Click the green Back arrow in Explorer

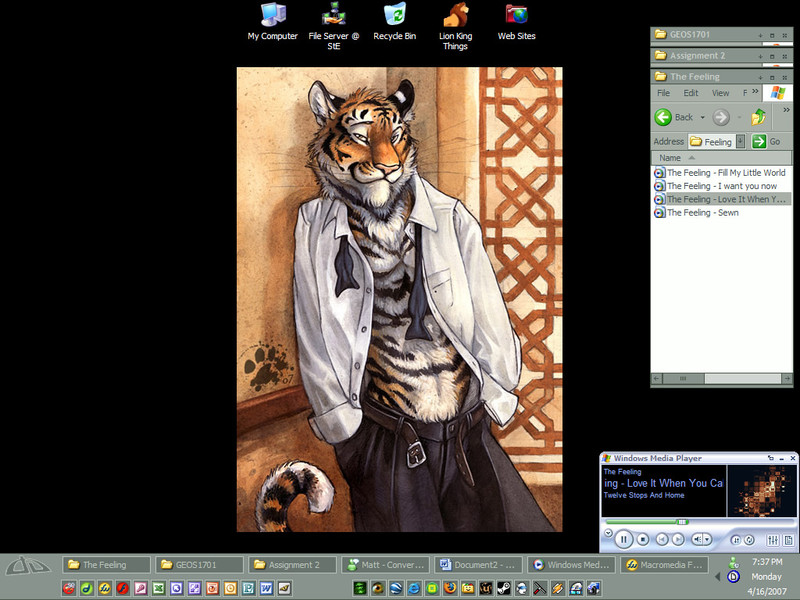(663, 117)
